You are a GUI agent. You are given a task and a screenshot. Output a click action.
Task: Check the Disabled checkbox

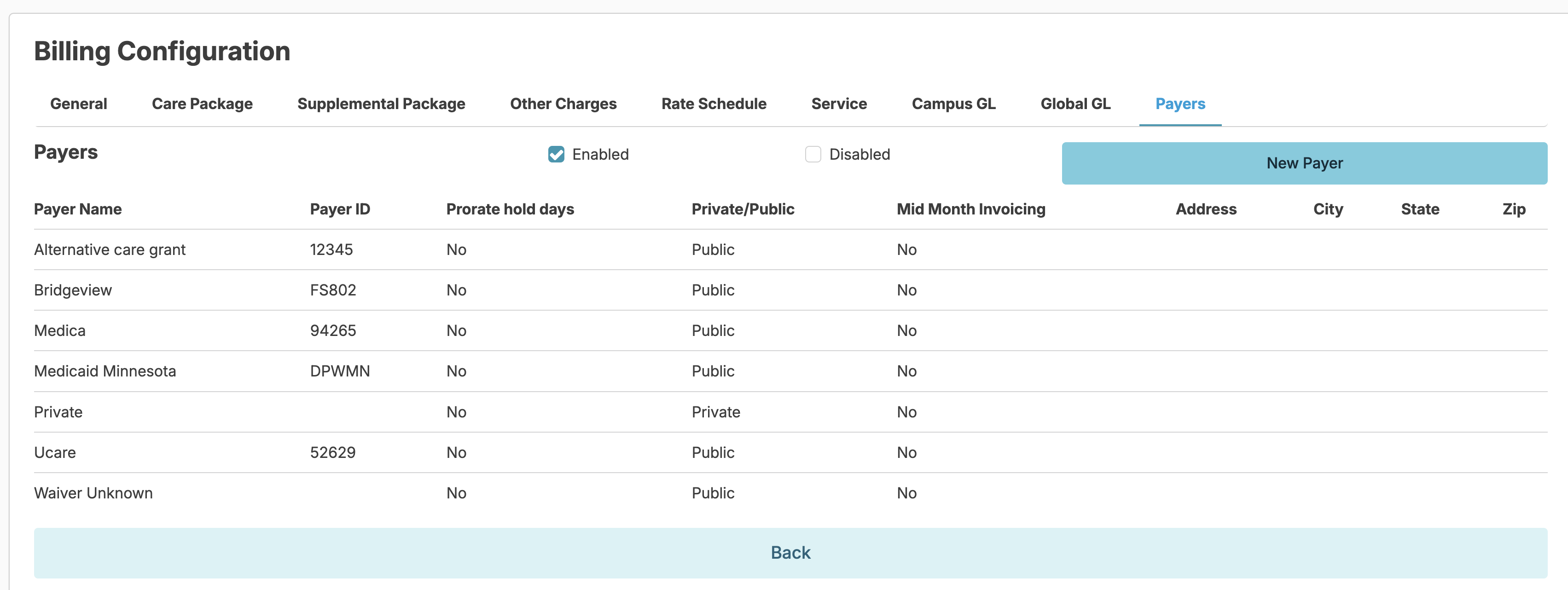click(x=813, y=155)
